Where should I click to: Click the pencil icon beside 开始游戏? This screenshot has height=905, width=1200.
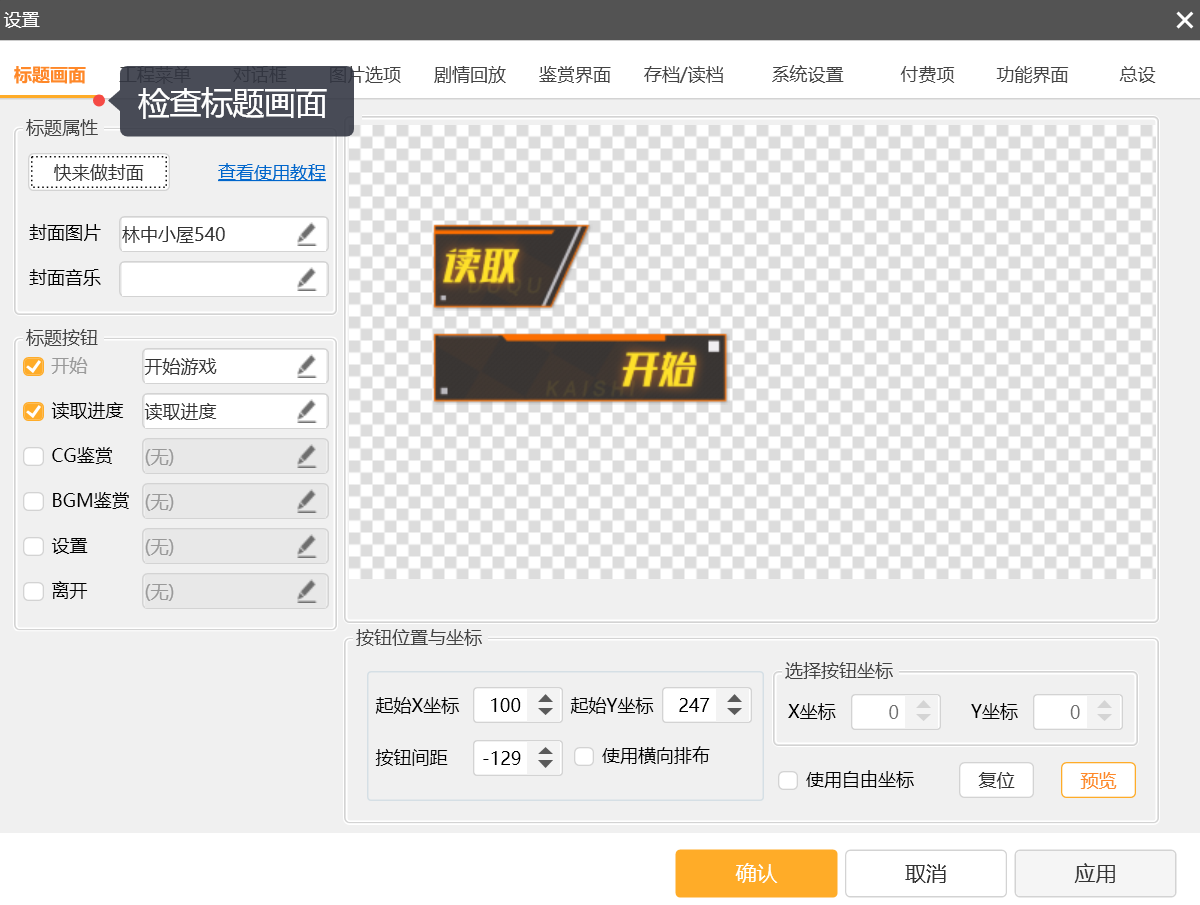pyautogui.click(x=306, y=367)
